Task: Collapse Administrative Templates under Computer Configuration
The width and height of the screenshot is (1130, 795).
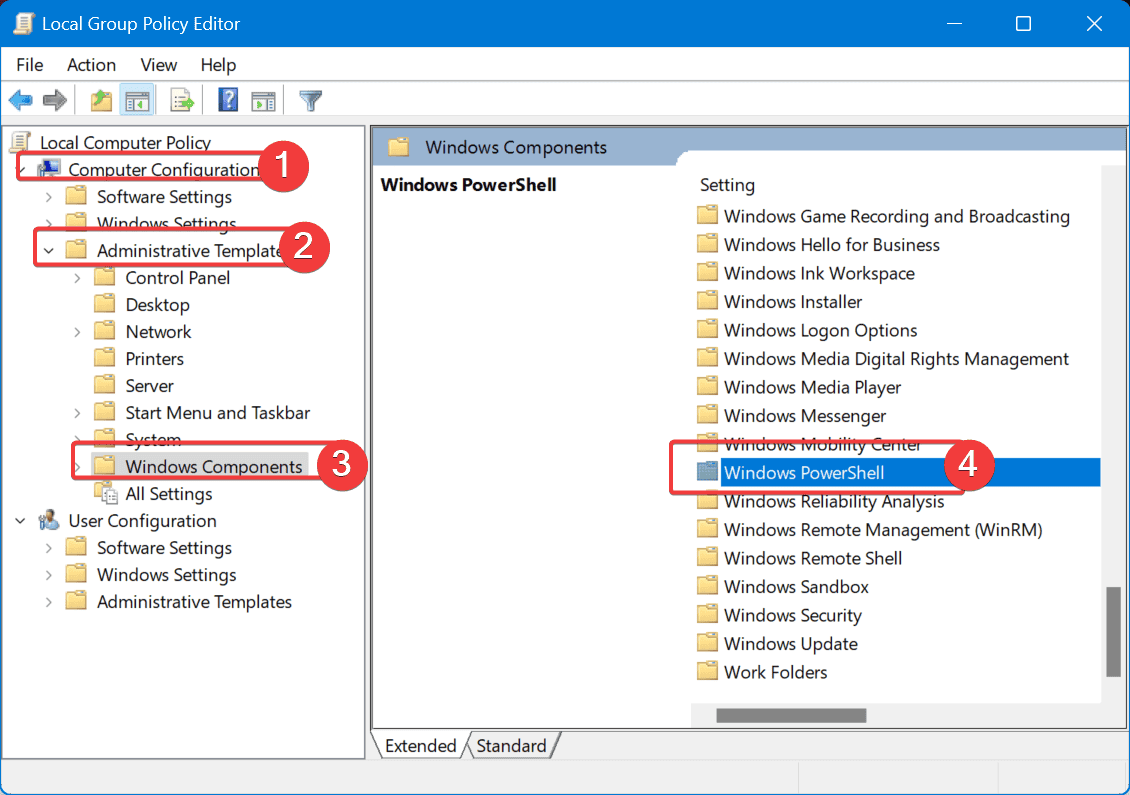Action: point(46,250)
